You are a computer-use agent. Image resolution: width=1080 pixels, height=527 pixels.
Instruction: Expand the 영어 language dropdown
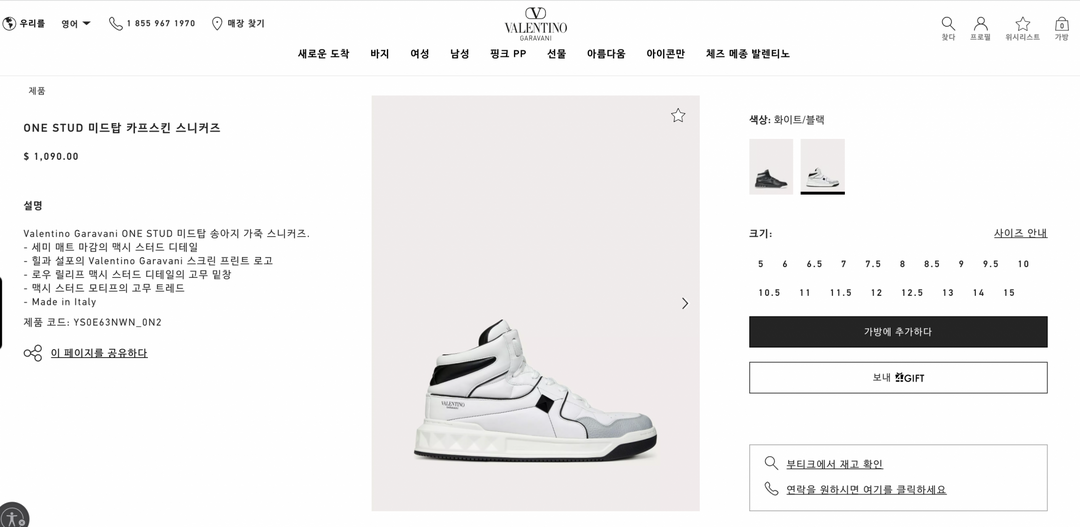click(76, 23)
